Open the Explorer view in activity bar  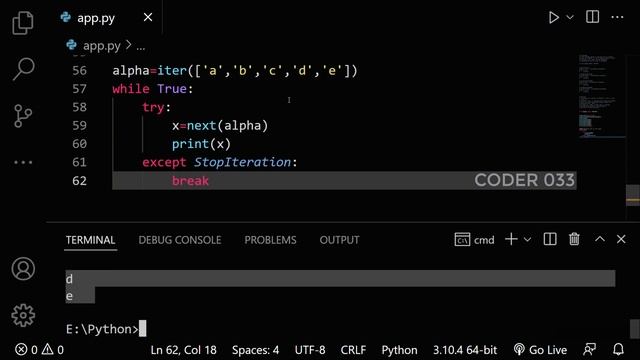pyautogui.click(x=23, y=23)
